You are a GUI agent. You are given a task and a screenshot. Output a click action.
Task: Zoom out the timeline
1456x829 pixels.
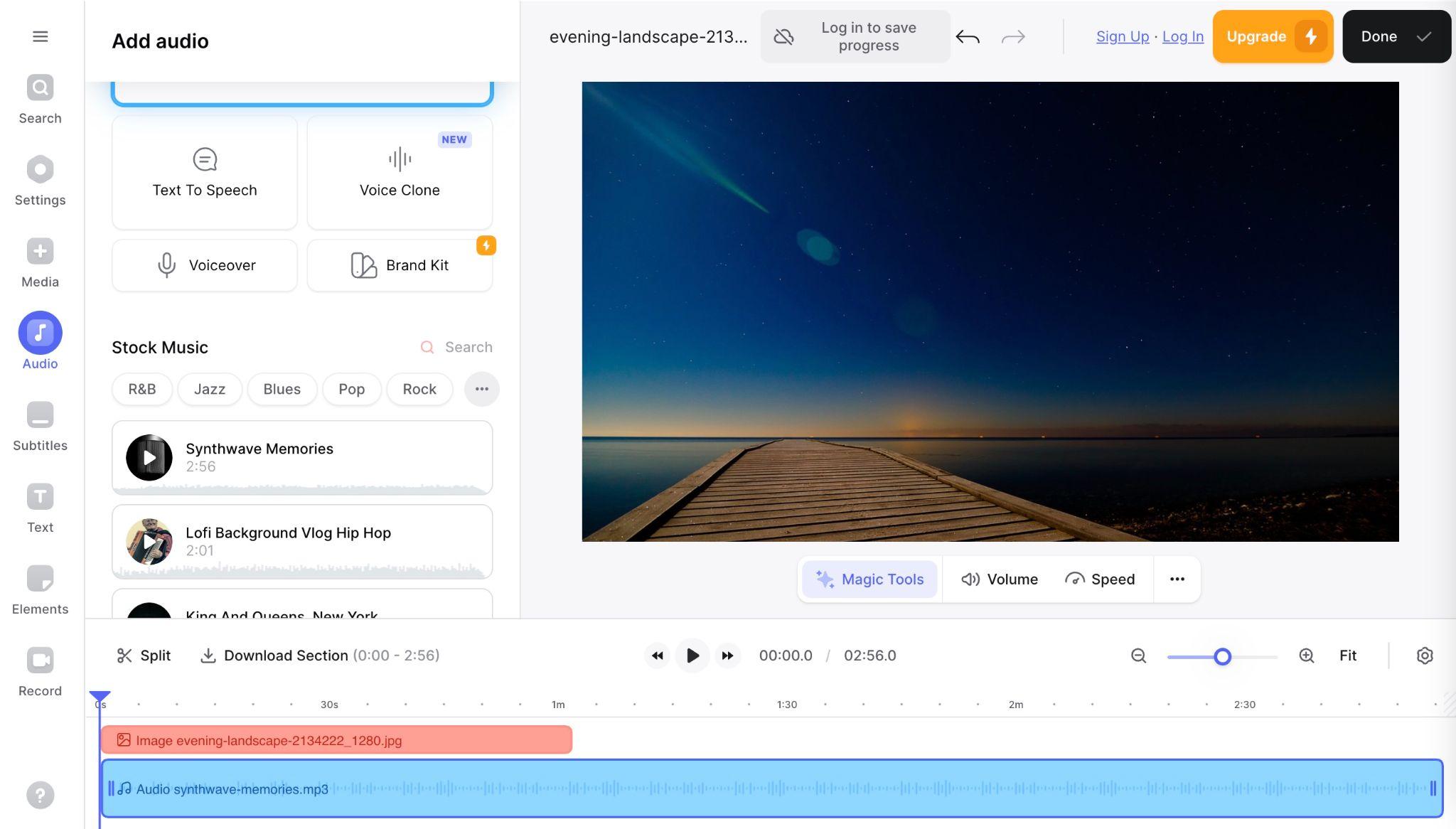[1138, 656]
